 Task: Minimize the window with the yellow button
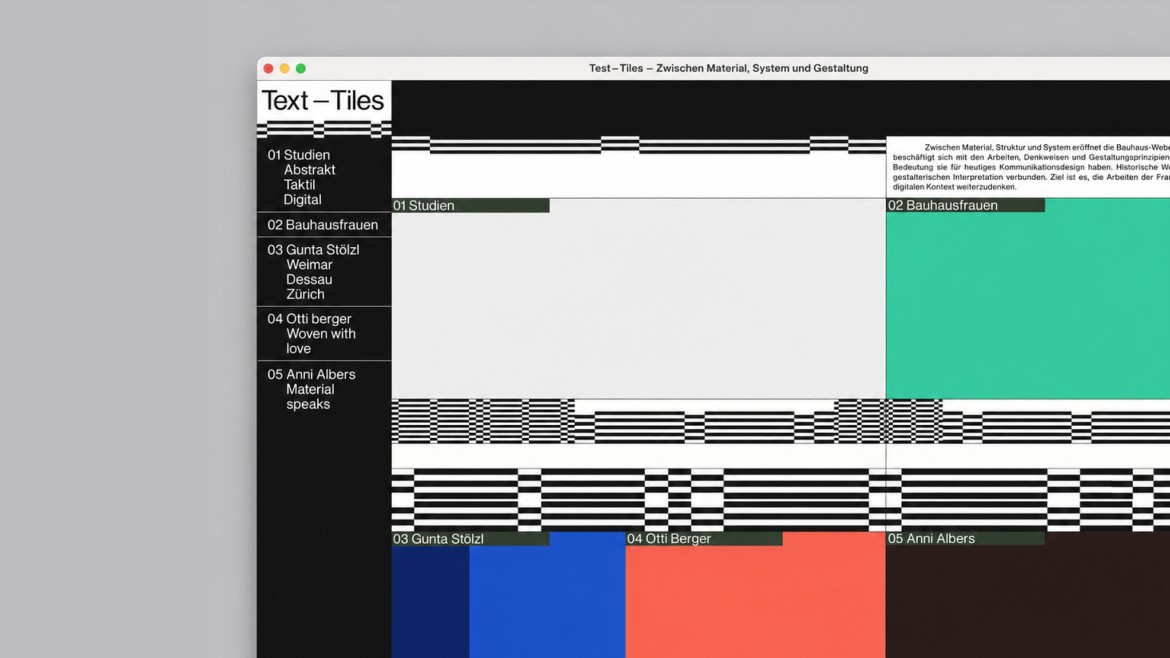pos(284,69)
